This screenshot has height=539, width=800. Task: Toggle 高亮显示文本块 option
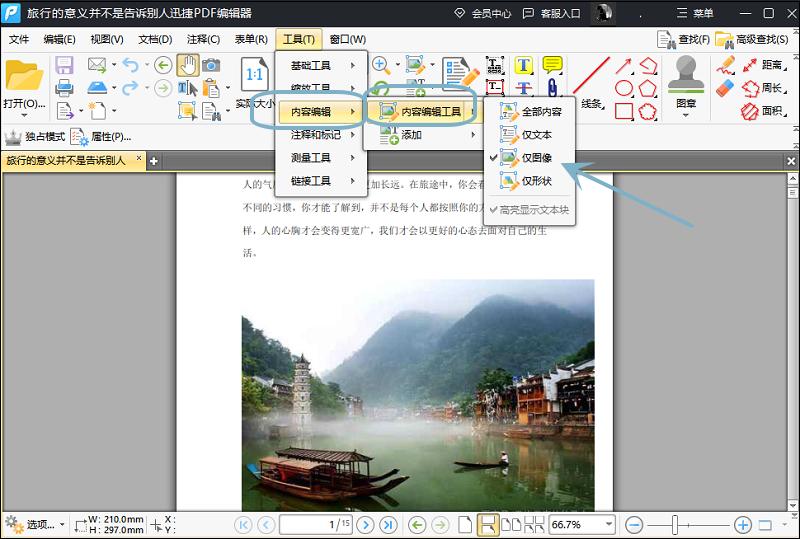(530, 210)
